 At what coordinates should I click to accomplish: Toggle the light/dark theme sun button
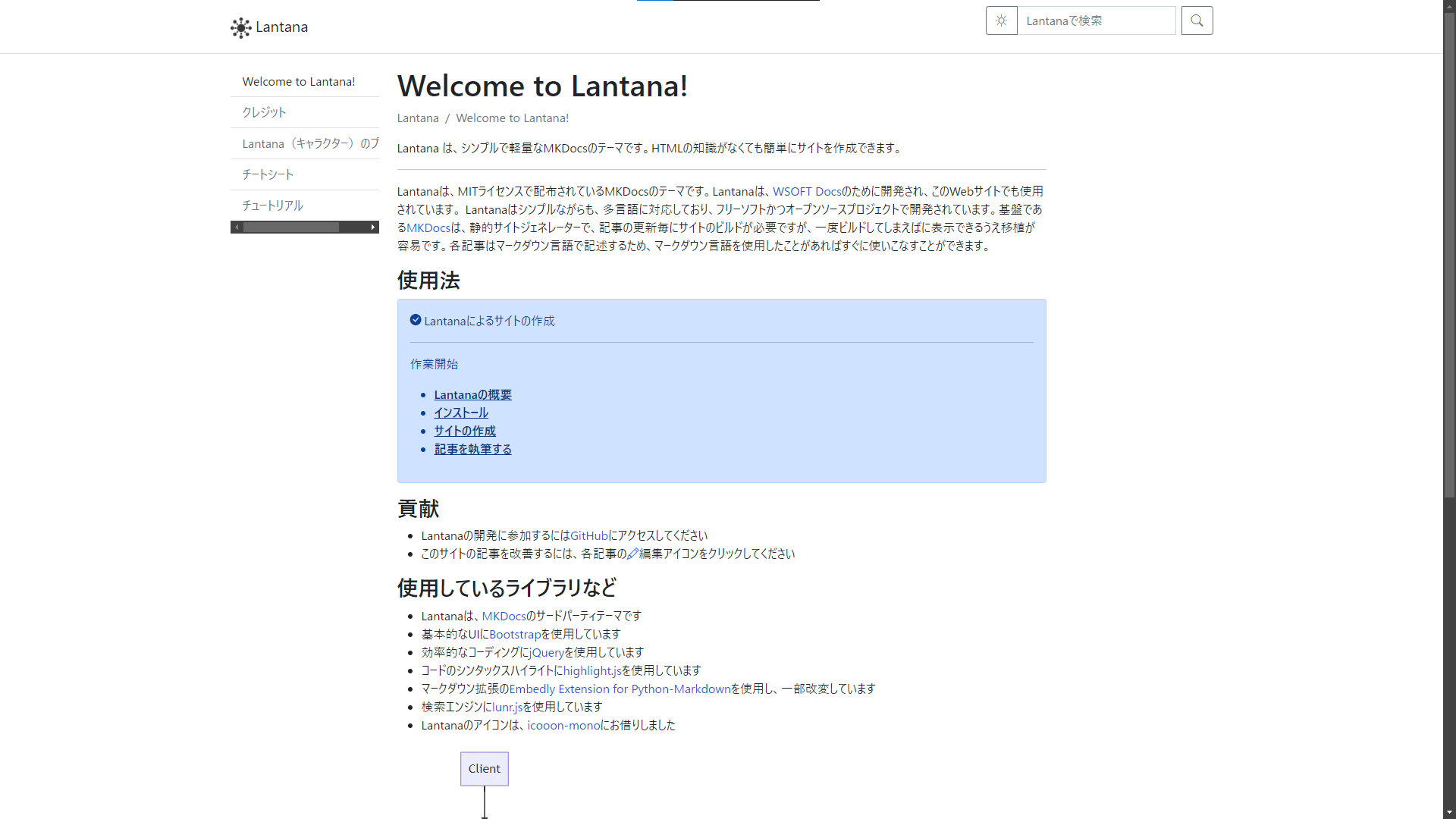point(1001,20)
